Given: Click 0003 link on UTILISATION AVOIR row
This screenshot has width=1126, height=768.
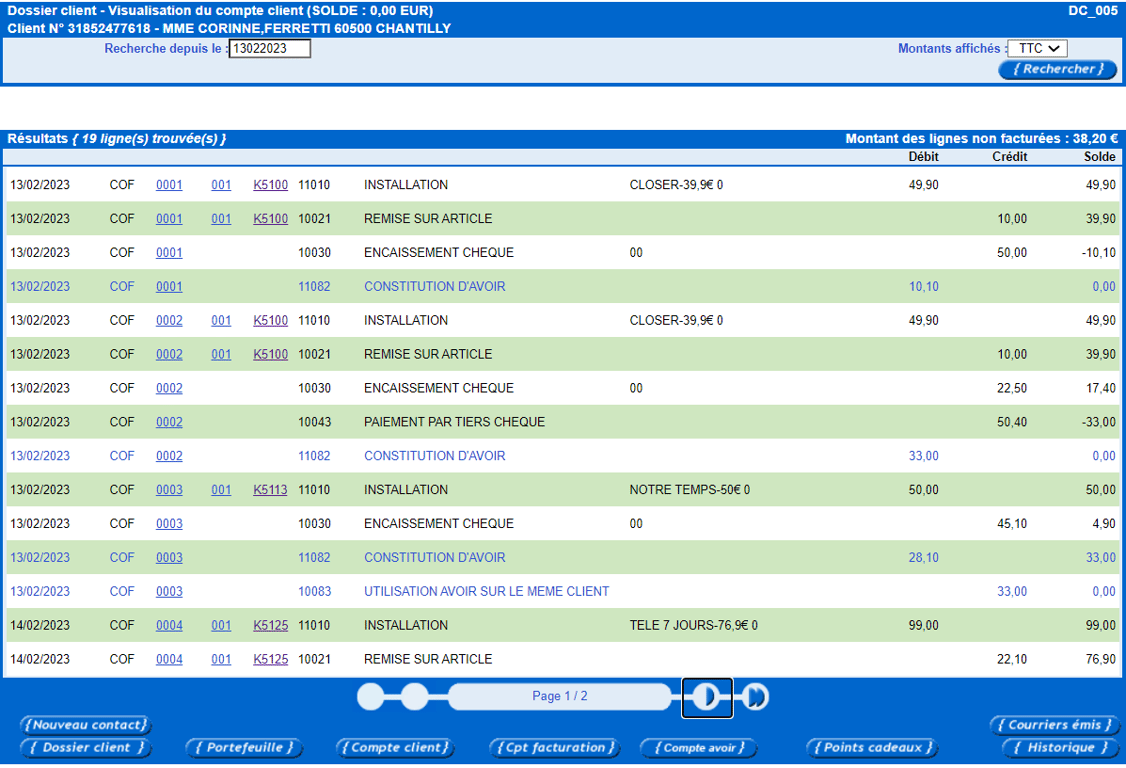Looking at the screenshot, I should pyautogui.click(x=169, y=592).
